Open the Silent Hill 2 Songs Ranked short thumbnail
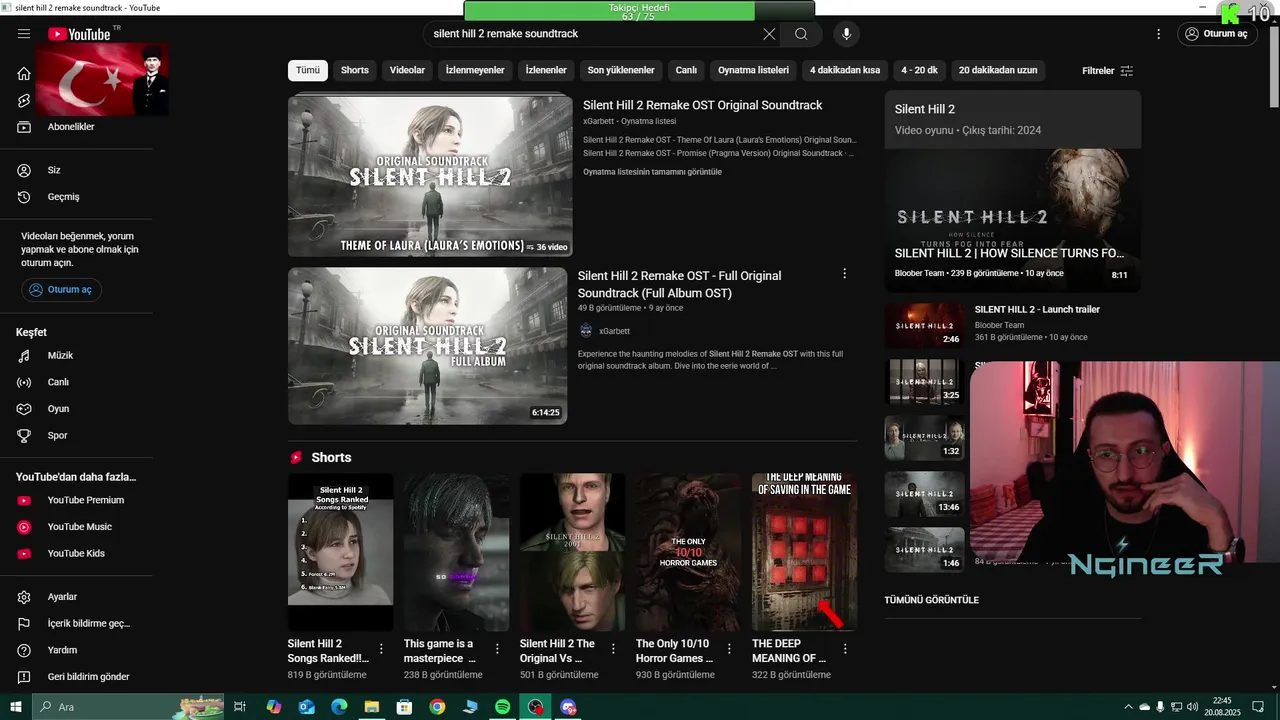 coord(340,552)
